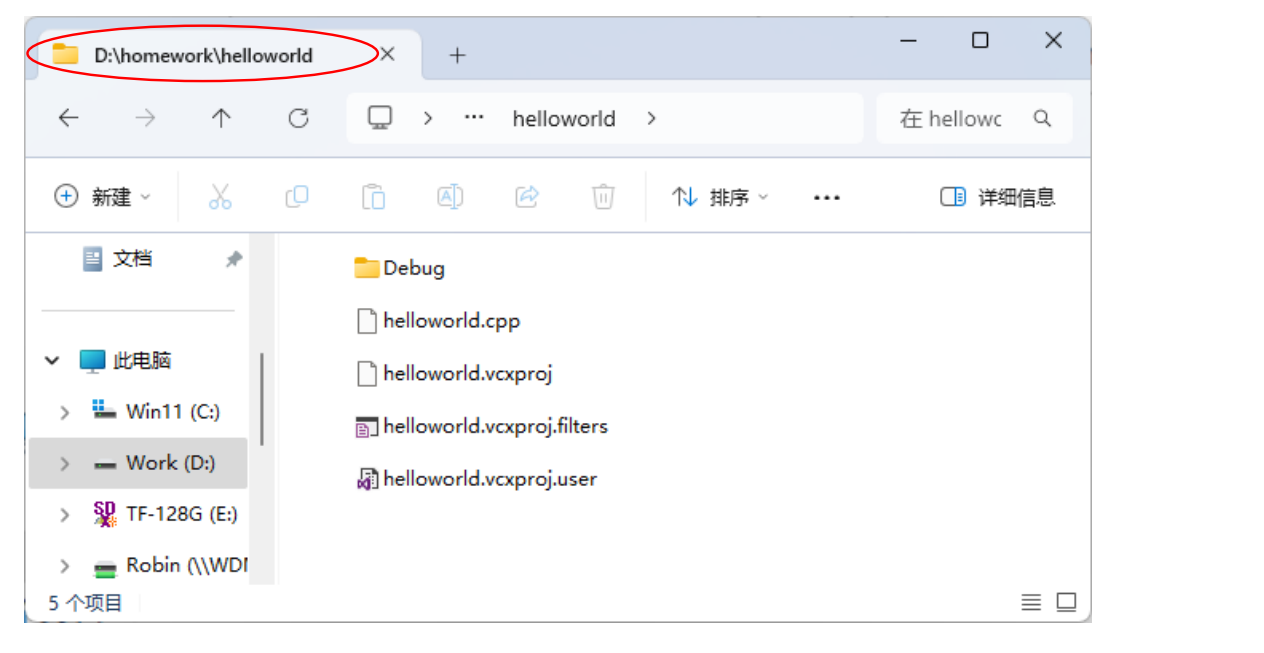Navigate back to previous folder
The image size is (1264, 653).
point(68,119)
